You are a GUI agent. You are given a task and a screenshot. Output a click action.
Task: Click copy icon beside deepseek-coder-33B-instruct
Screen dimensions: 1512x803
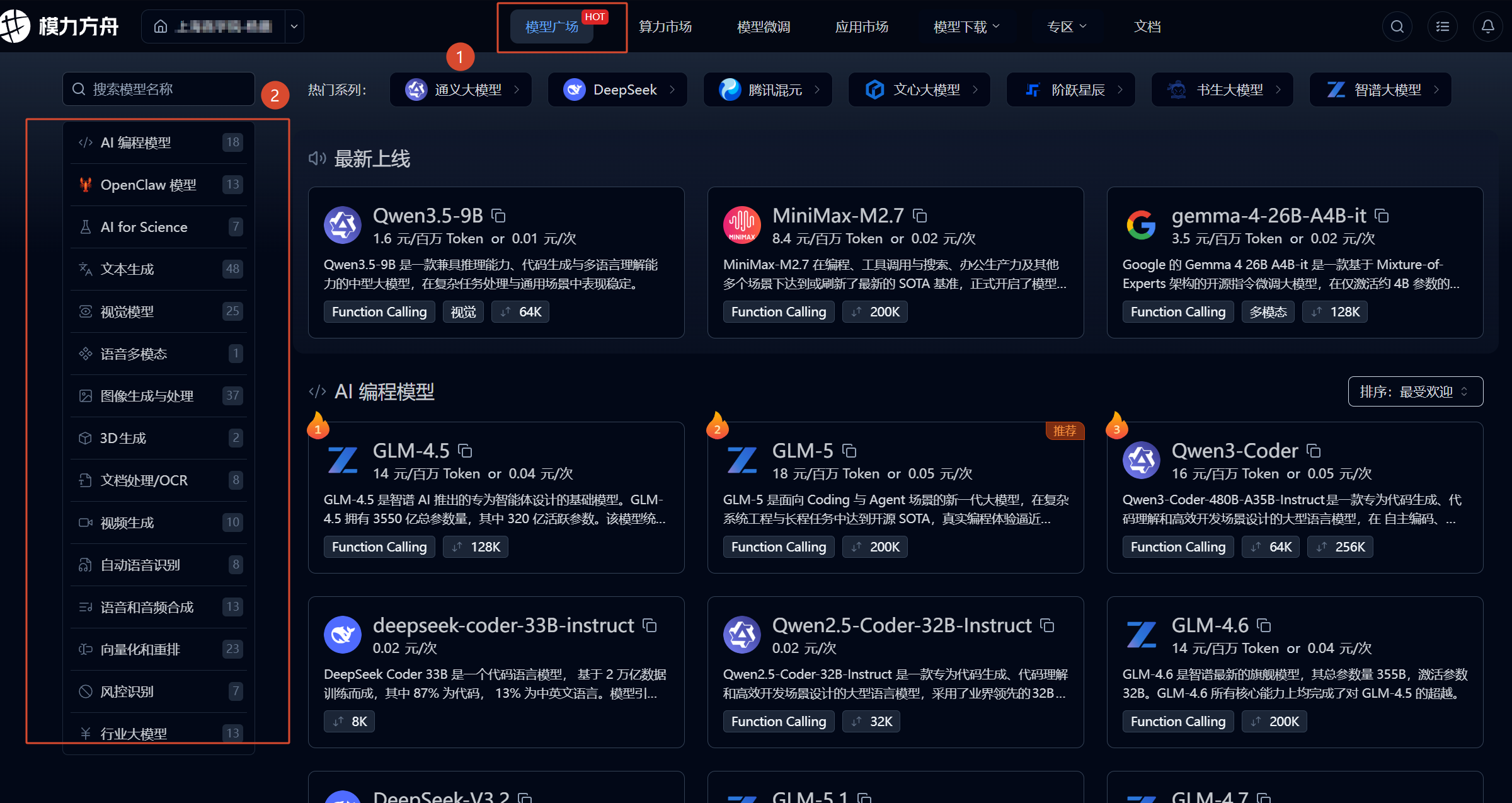coord(650,626)
